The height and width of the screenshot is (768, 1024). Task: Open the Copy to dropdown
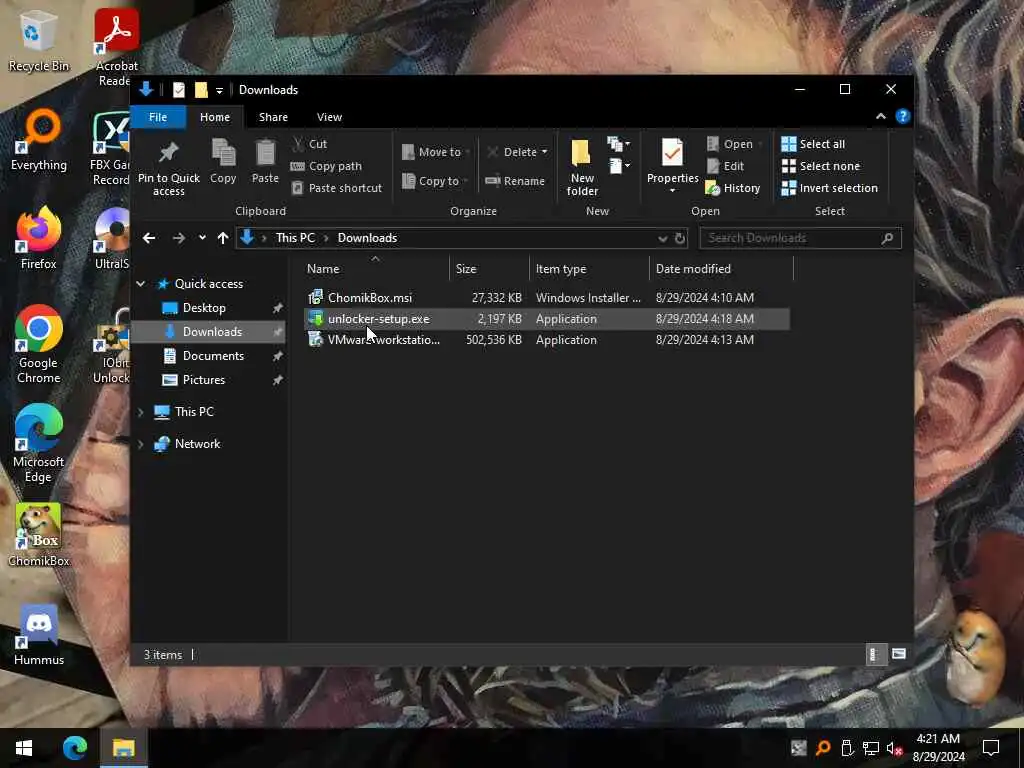(x=435, y=181)
